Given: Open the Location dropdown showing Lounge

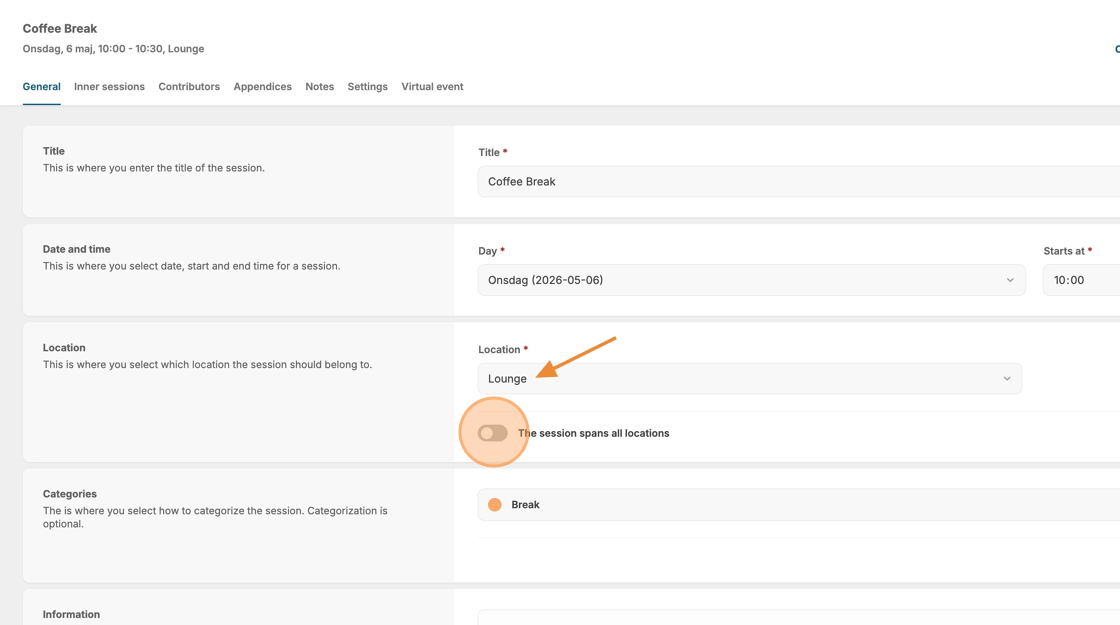Looking at the screenshot, I should [740, 379].
